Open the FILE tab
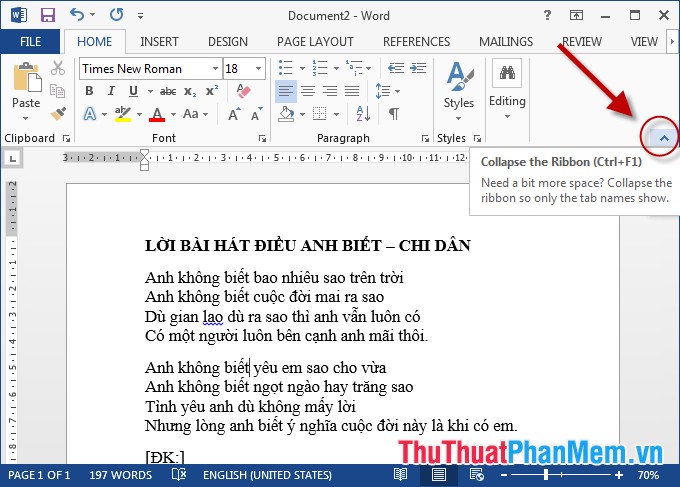Viewport: 680px width, 487px height. [x=30, y=42]
